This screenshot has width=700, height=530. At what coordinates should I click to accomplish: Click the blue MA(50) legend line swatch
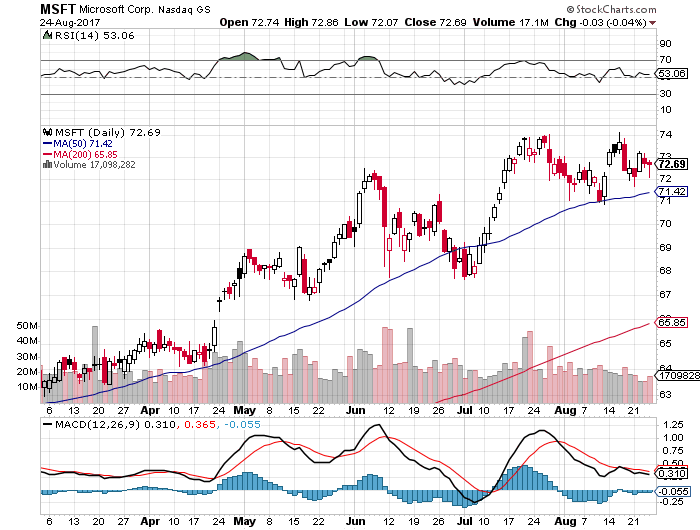[47, 144]
